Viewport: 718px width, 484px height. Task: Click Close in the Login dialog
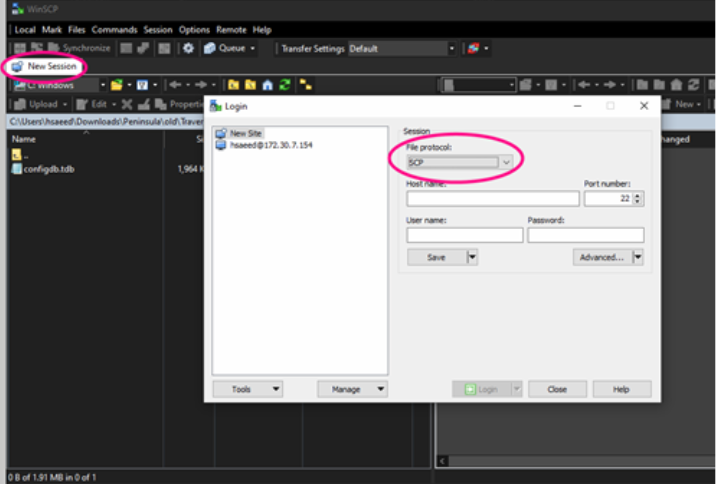coord(557,389)
